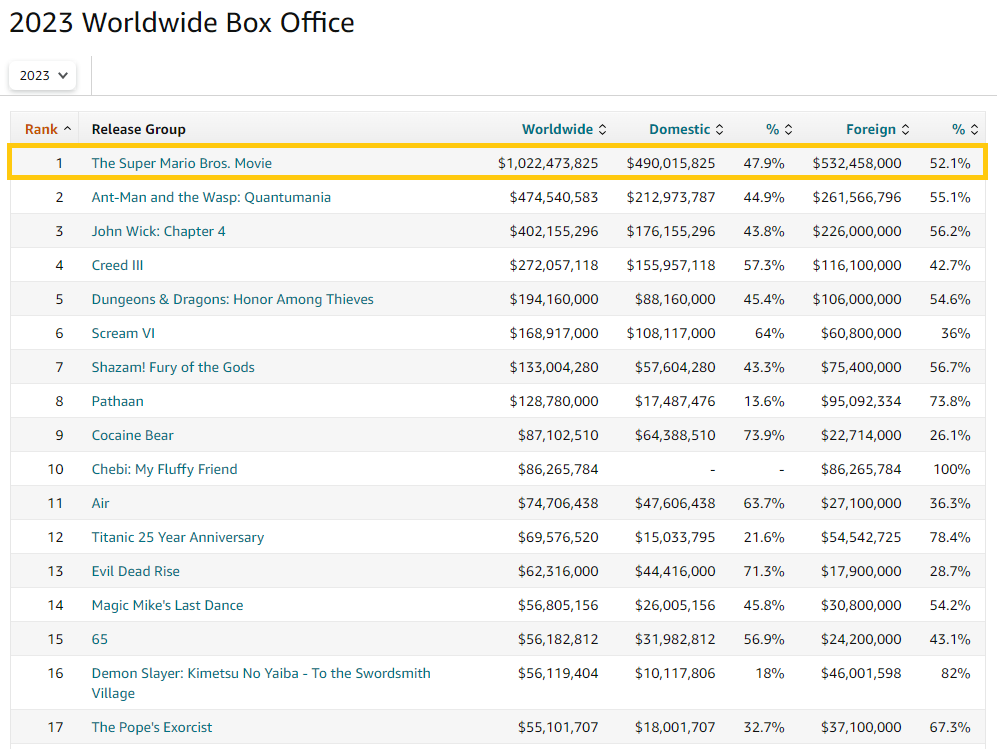Select Titanic foreign gross $54,542,725
Screen dimensions: 997x749
click(861, 537)
